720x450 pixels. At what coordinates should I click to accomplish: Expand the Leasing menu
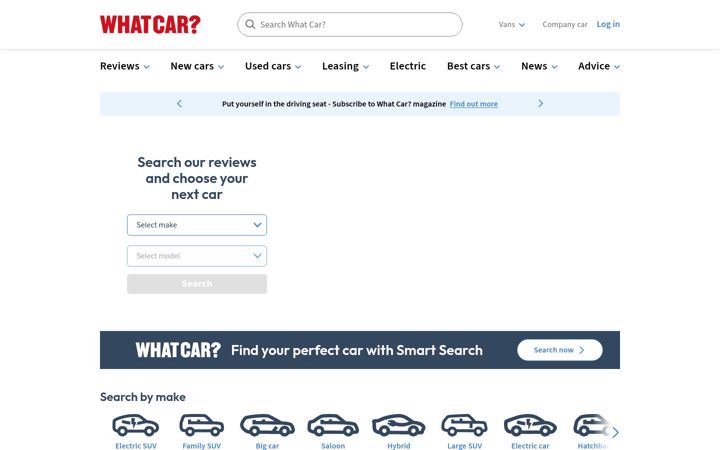345,66
